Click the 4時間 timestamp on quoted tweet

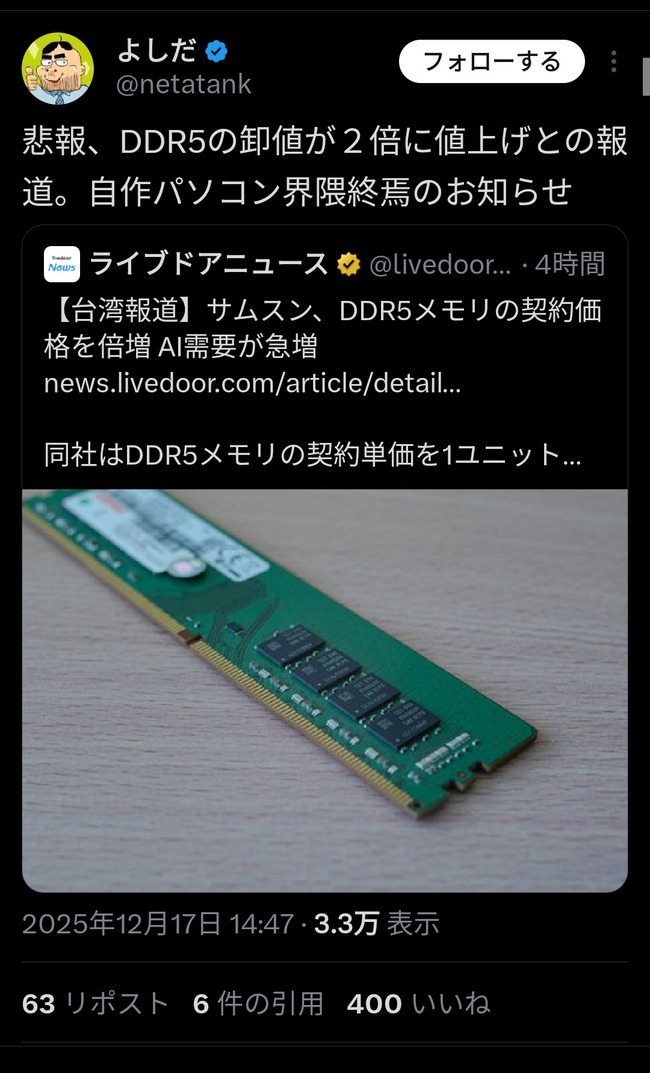click(569, 264)
